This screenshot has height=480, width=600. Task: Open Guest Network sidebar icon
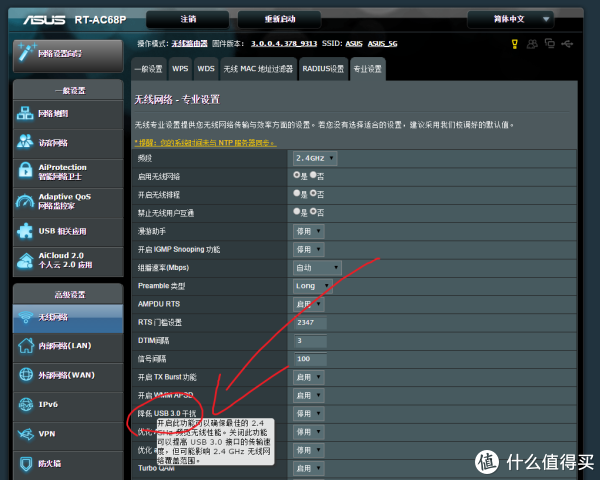click(x=25, y=142)
